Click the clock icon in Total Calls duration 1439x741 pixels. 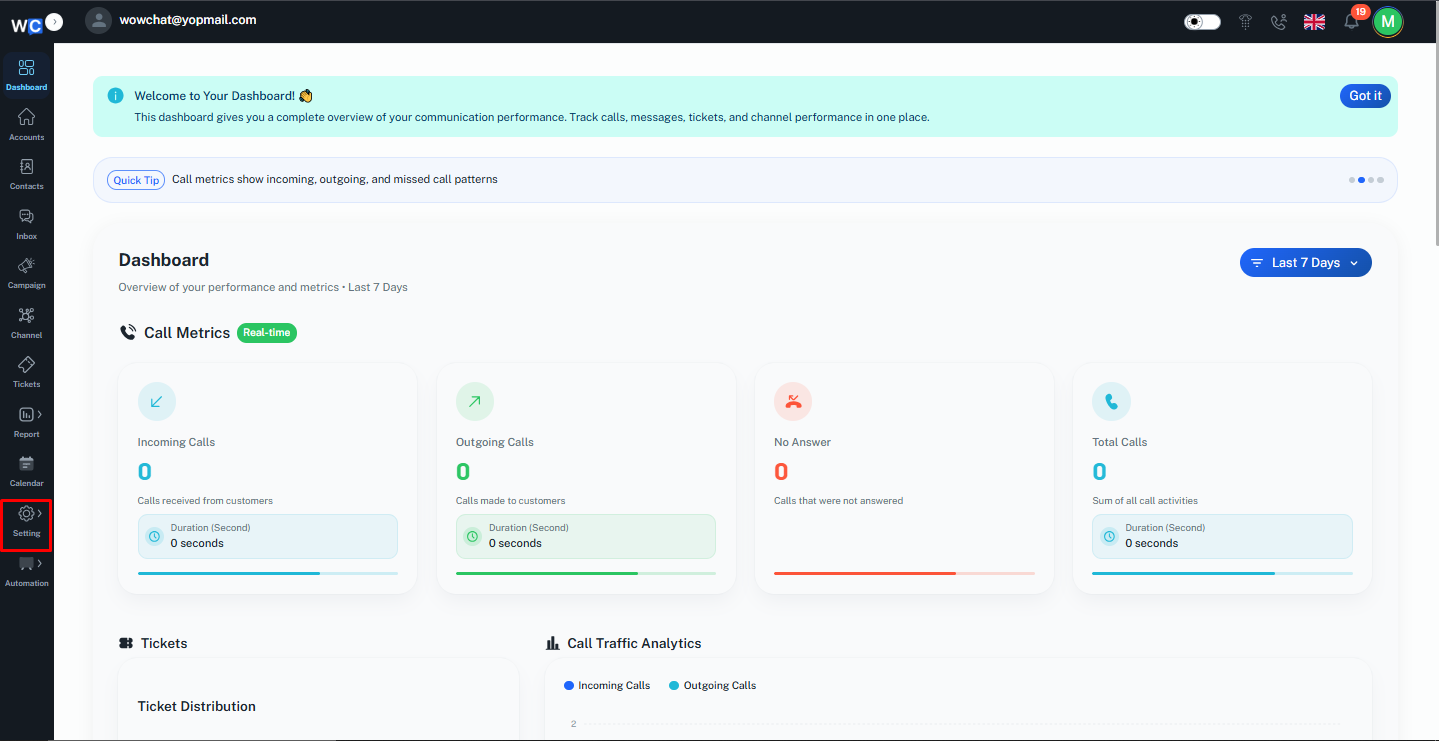(1109, 536)
